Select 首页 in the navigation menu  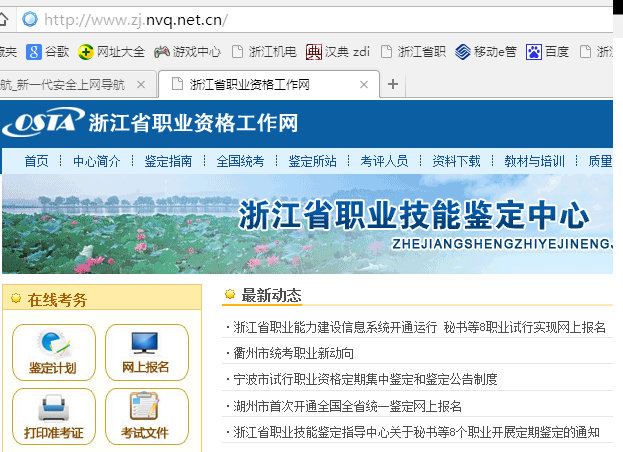point(36,161)
